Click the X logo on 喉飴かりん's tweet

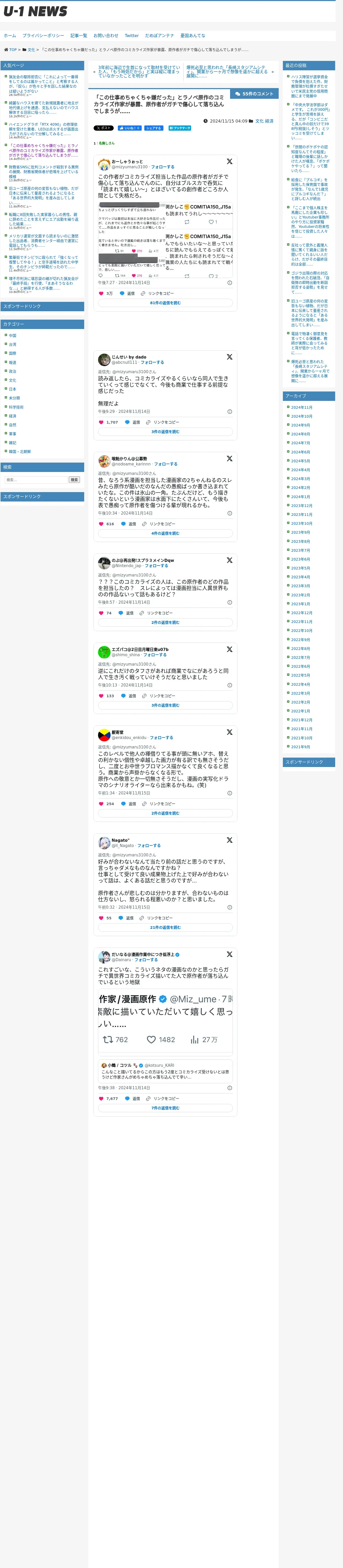(230, 459)
